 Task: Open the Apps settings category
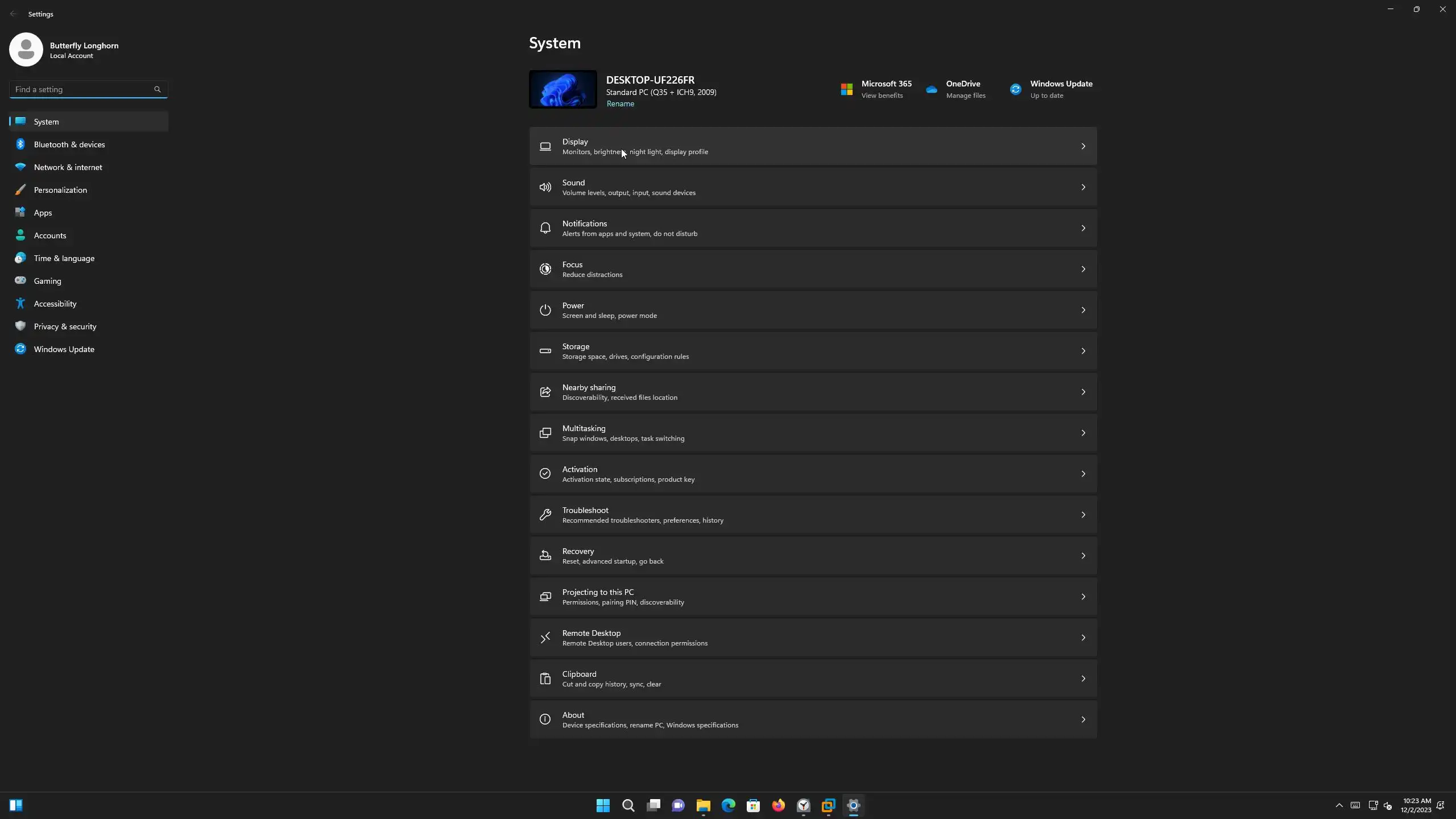[43, 213]
